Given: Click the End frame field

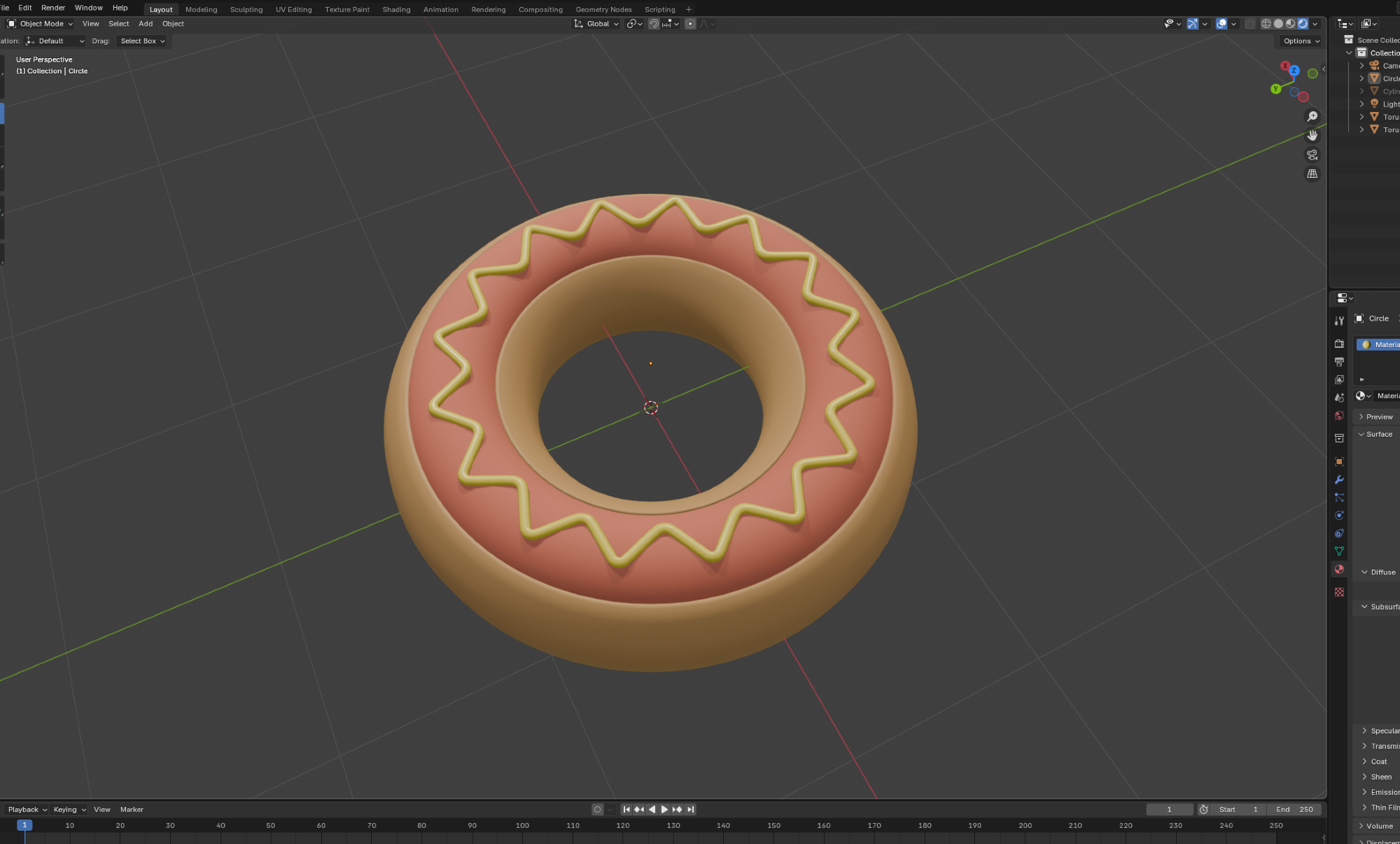Looking at the screenshot, I should (1295, 810).
